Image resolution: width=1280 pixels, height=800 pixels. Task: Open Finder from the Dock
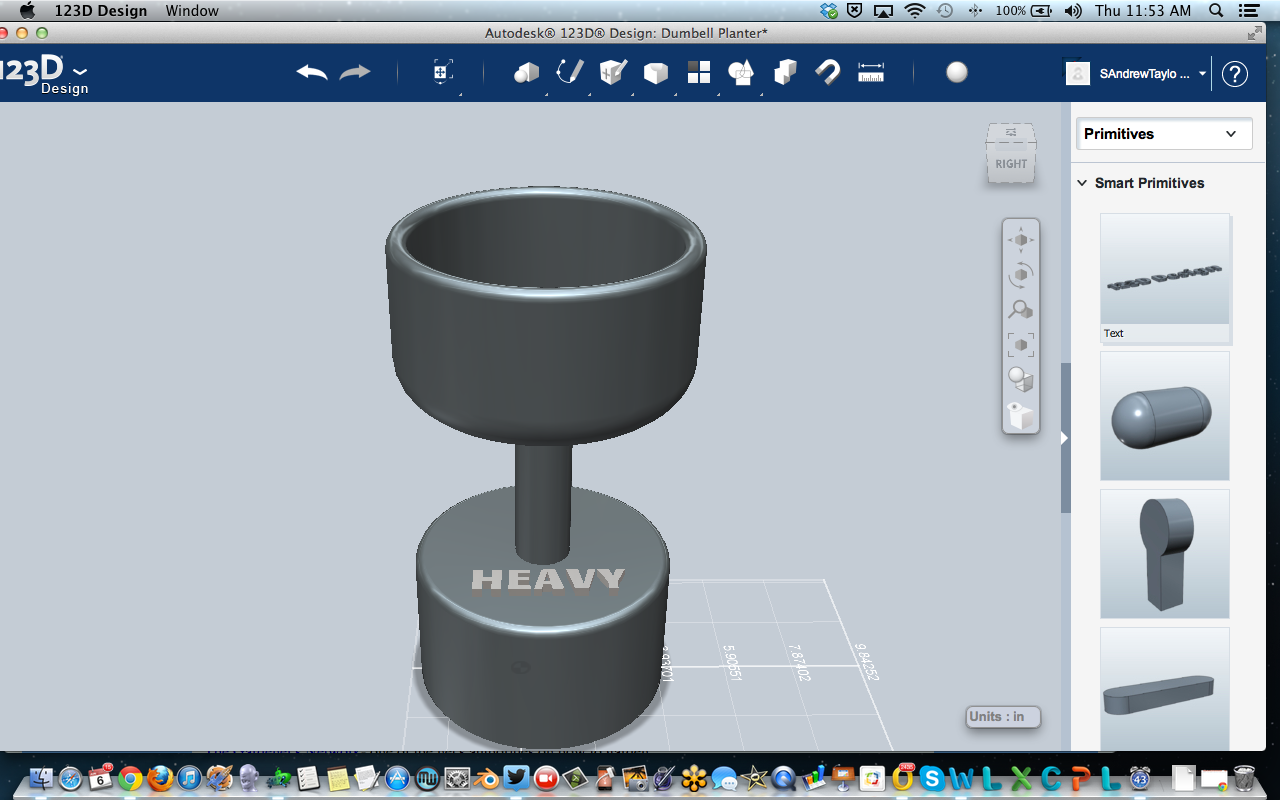pyautogui.click(x=42, y=777)
